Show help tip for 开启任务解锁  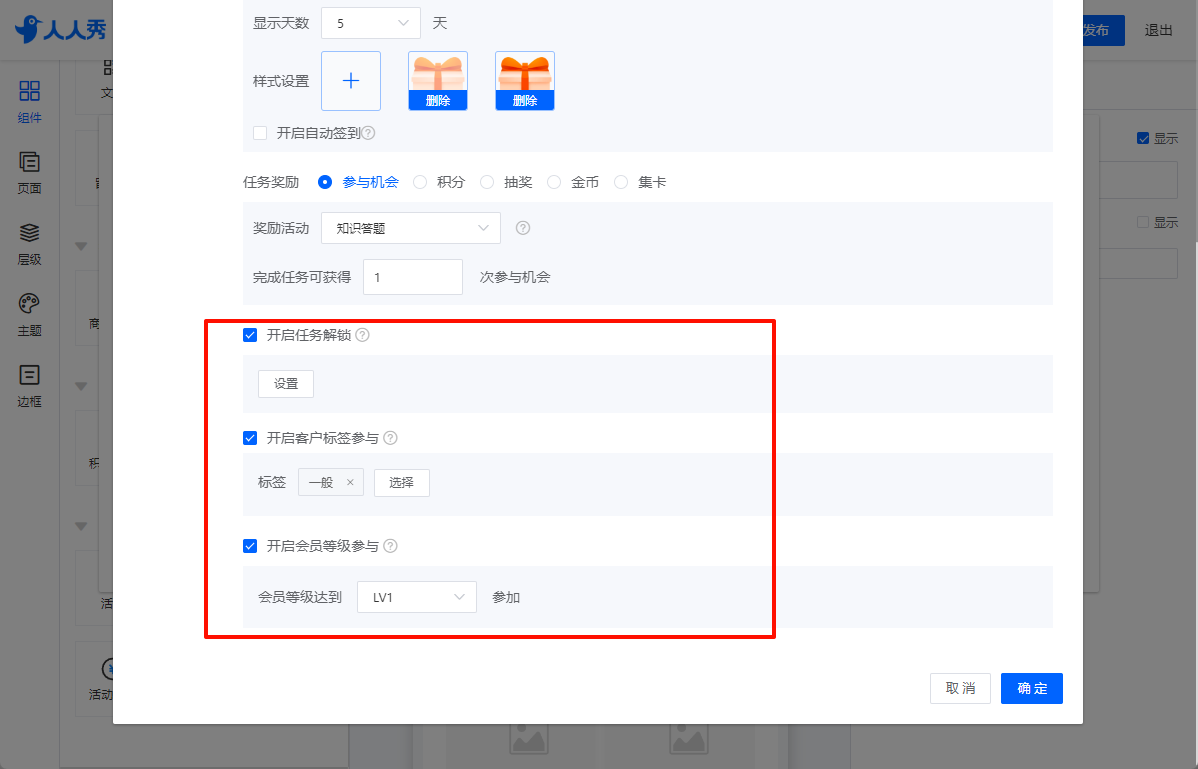[363, 334]
